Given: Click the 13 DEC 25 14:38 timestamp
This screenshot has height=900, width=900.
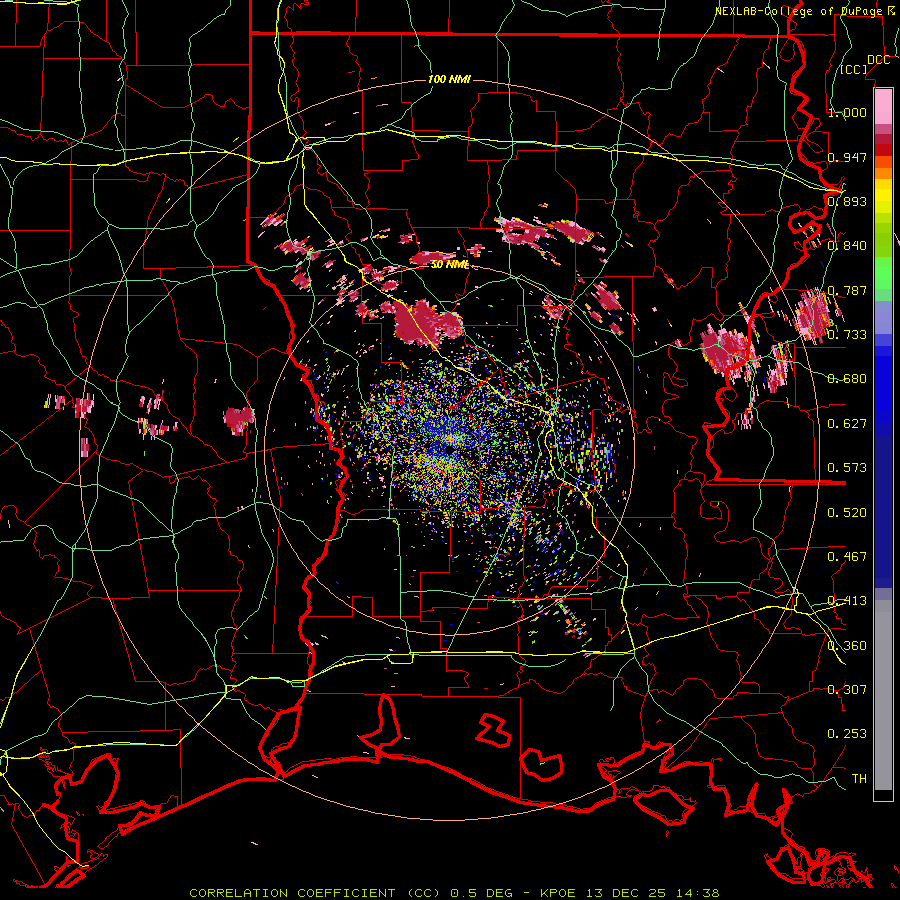Looking at the screenshot, I should point(651,893).
